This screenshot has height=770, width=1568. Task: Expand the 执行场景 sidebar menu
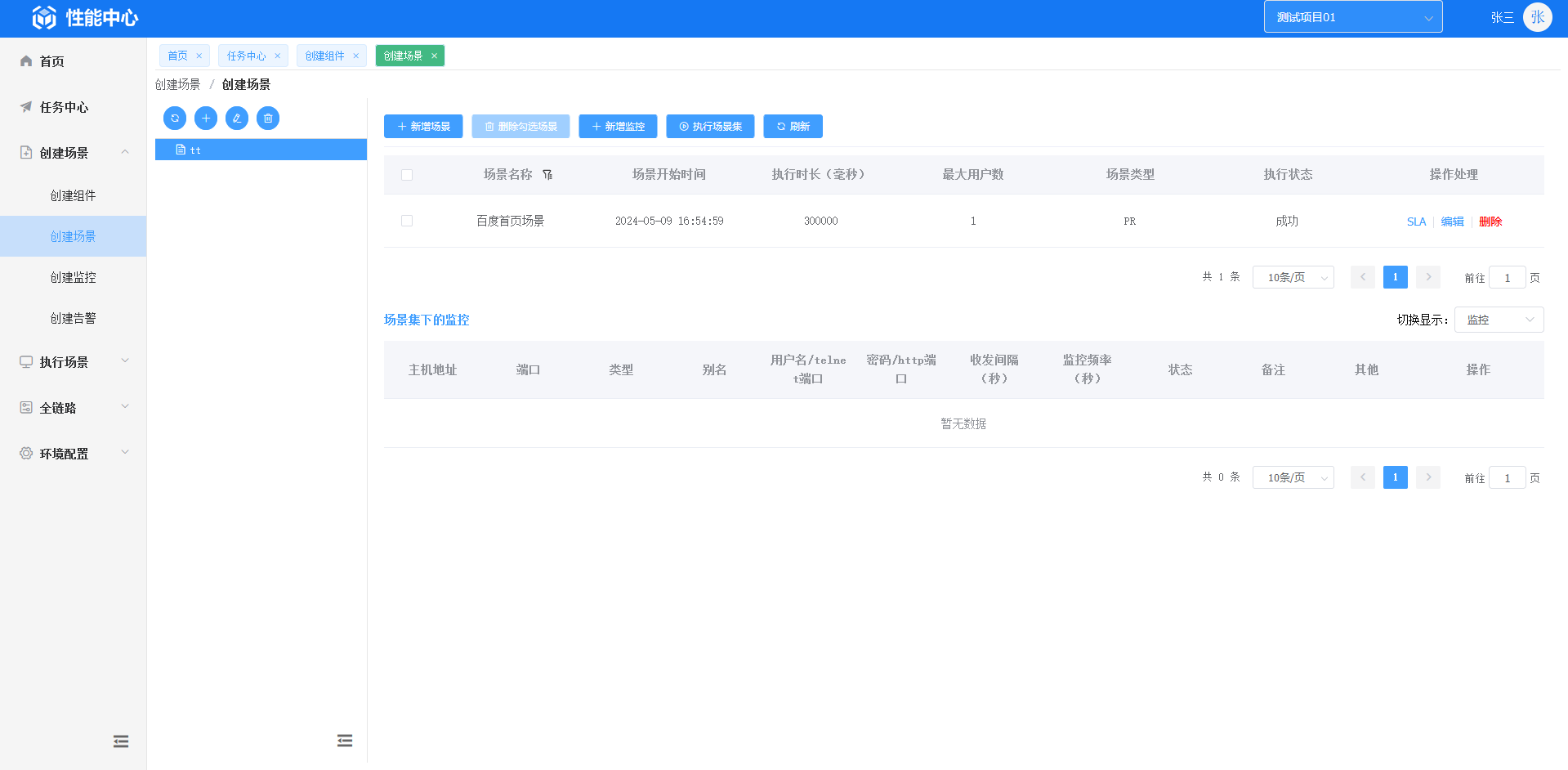click(x=74, y=362)
